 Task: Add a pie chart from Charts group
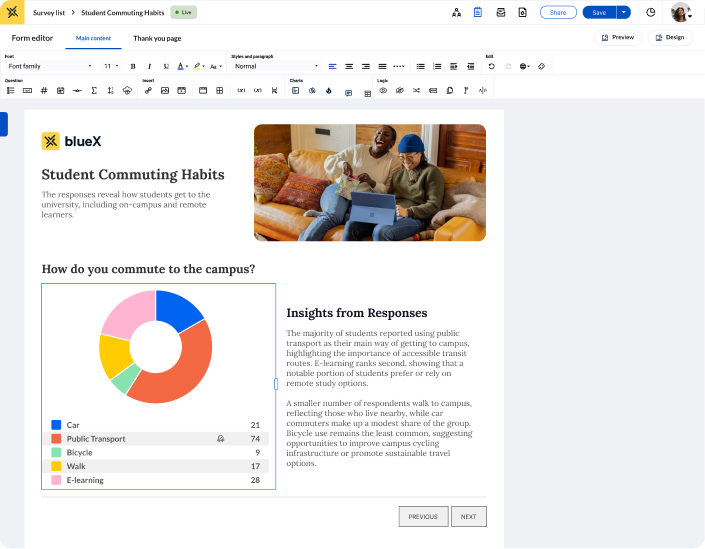point(312,90)
